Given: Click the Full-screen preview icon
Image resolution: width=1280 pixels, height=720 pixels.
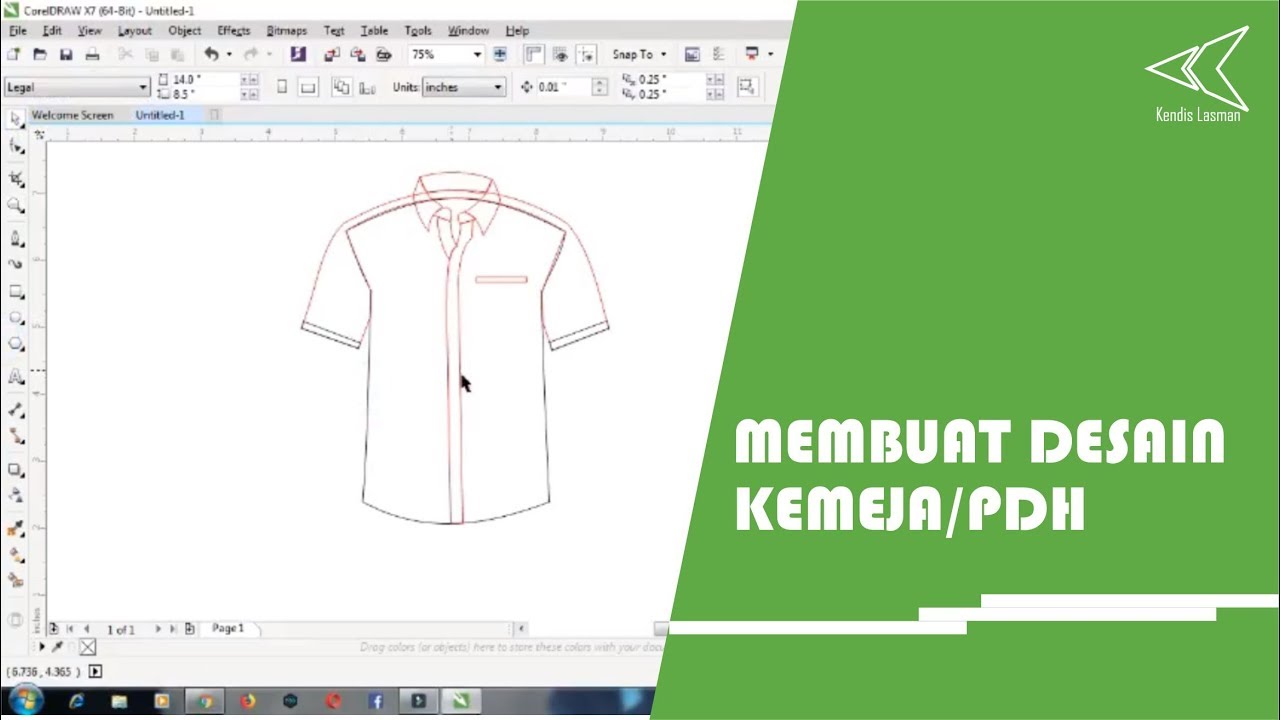Looking at the screenshot, I should [500, 54].
